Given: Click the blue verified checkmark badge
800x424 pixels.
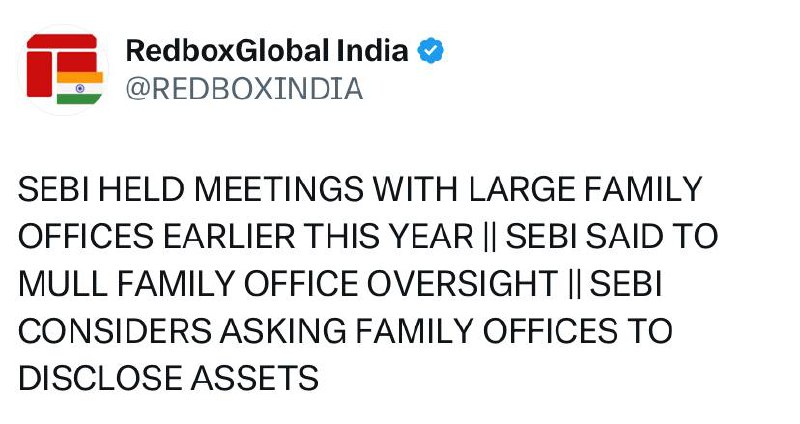Looking at the screenshot, I should 430,52.
